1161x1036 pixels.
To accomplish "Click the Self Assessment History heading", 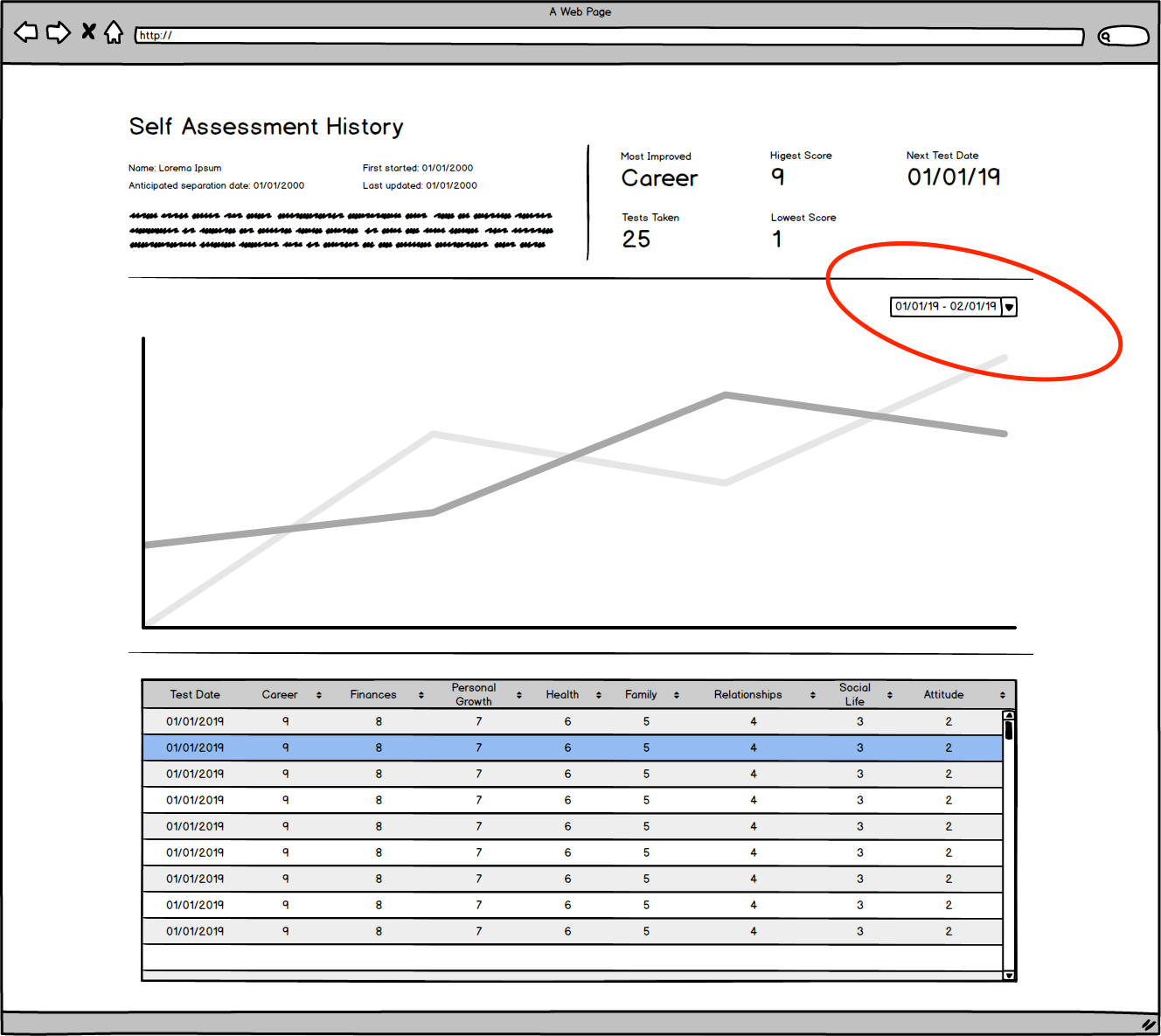I will point(267,127).
